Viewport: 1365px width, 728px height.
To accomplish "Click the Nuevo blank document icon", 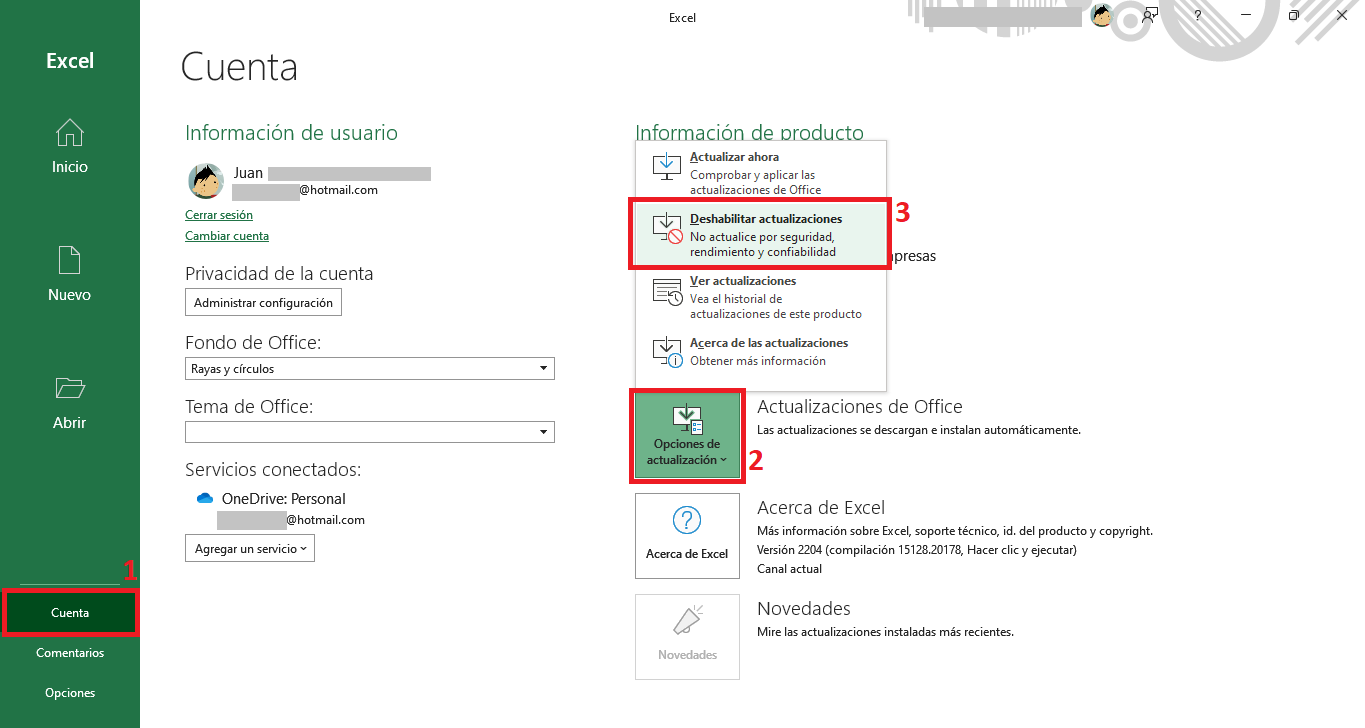I will point(70,260).
